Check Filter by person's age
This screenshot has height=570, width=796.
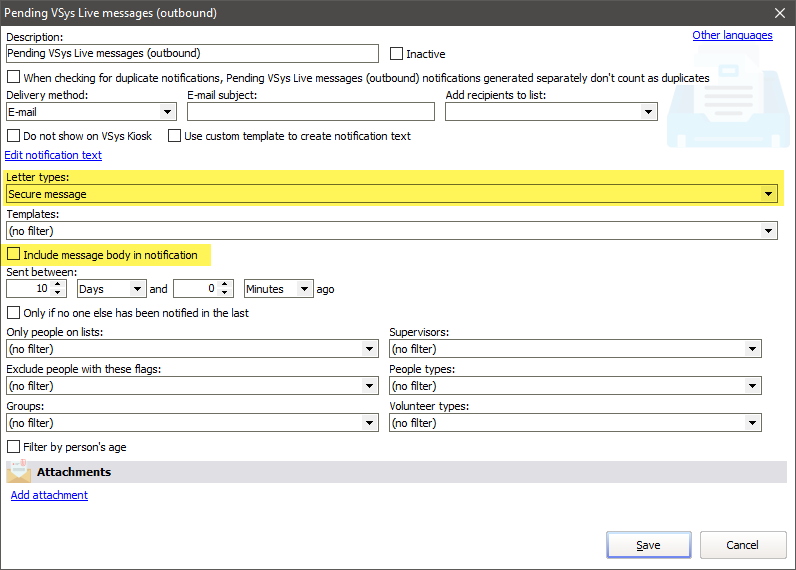[x=14, y=447]
